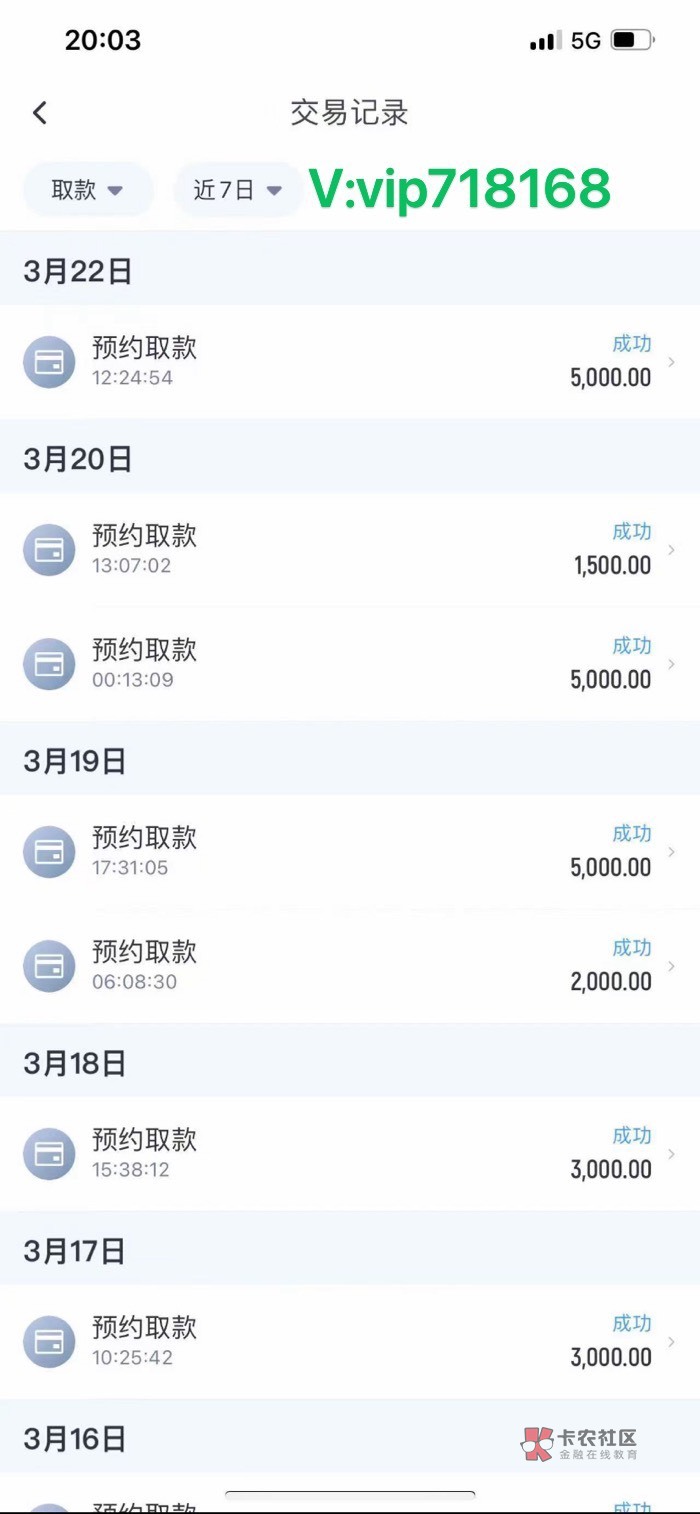The width and height of the screenshot is (700, 1514).
Task: Tap card icon of 06:08:30 withdrawal
Action: (x=49, y=966)
